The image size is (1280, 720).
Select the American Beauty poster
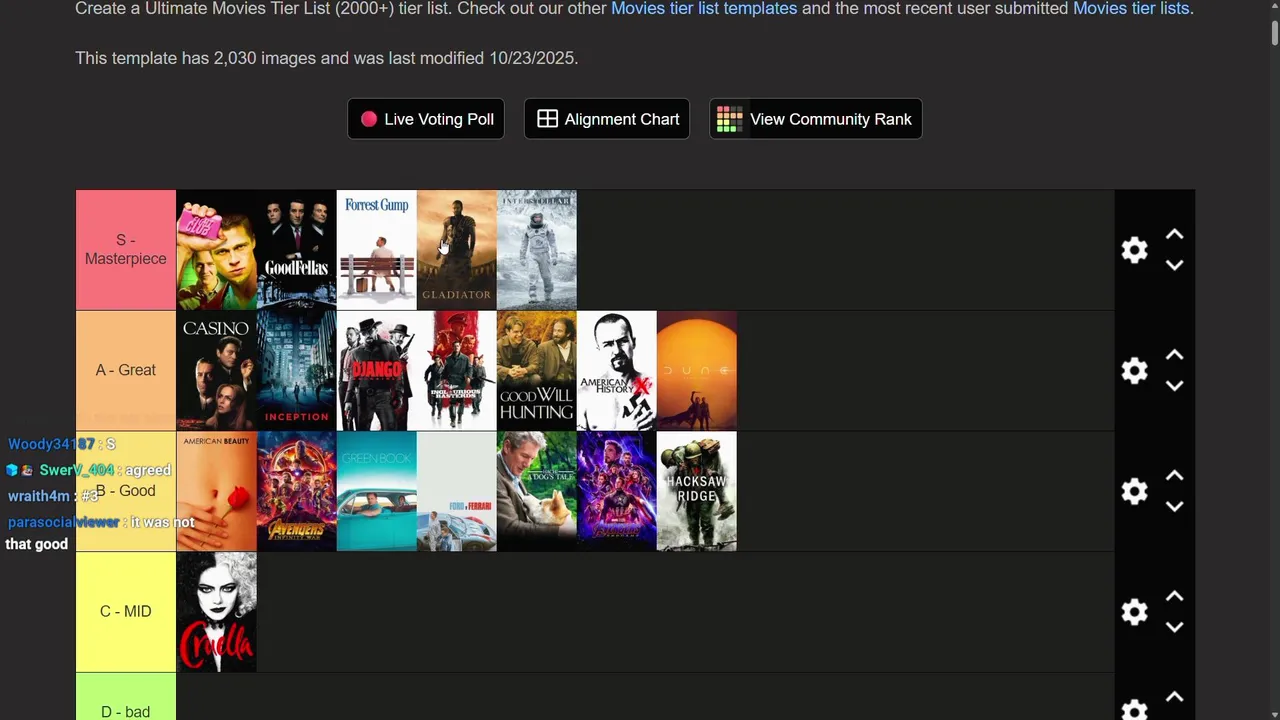point(216,491)
